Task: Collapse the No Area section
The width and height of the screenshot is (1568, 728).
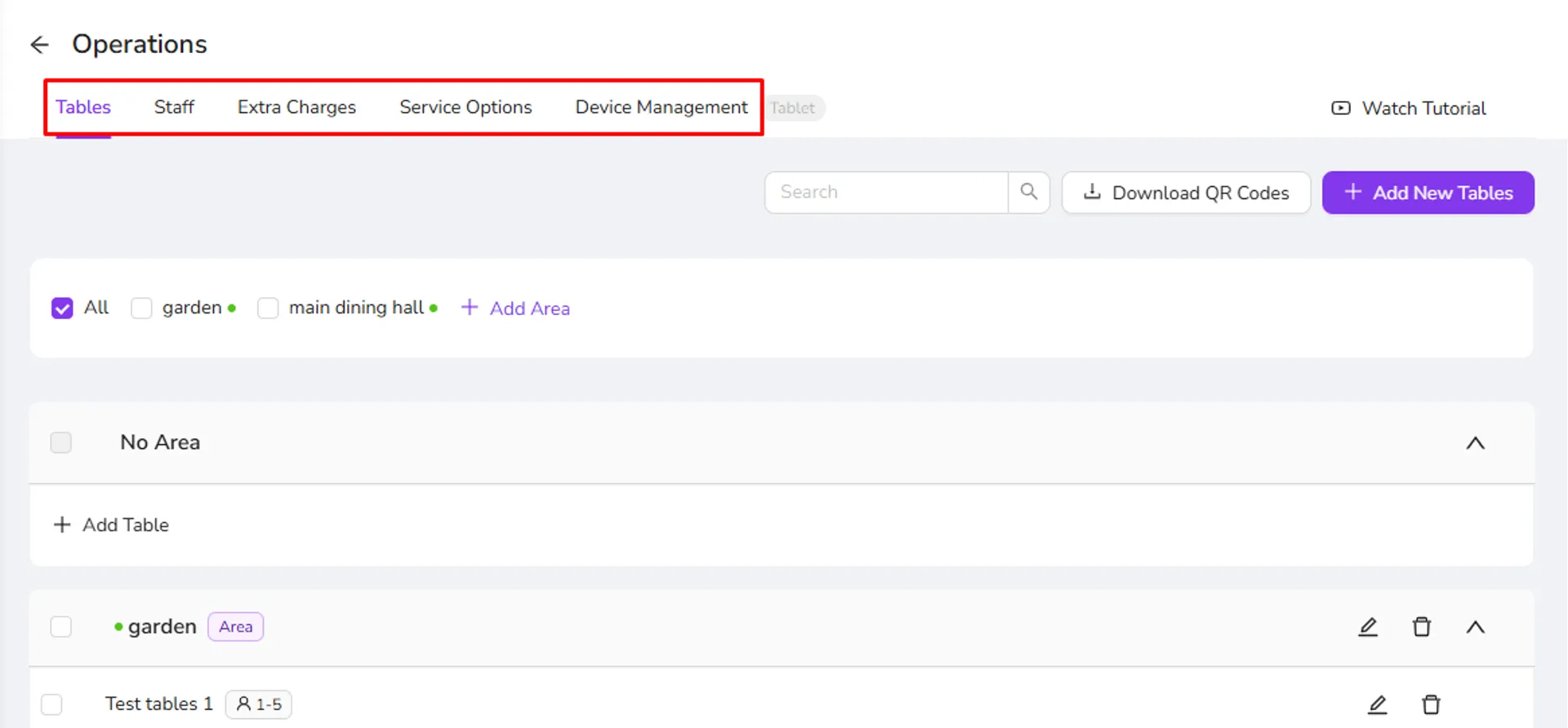Action: click(x=1475, y=443)
